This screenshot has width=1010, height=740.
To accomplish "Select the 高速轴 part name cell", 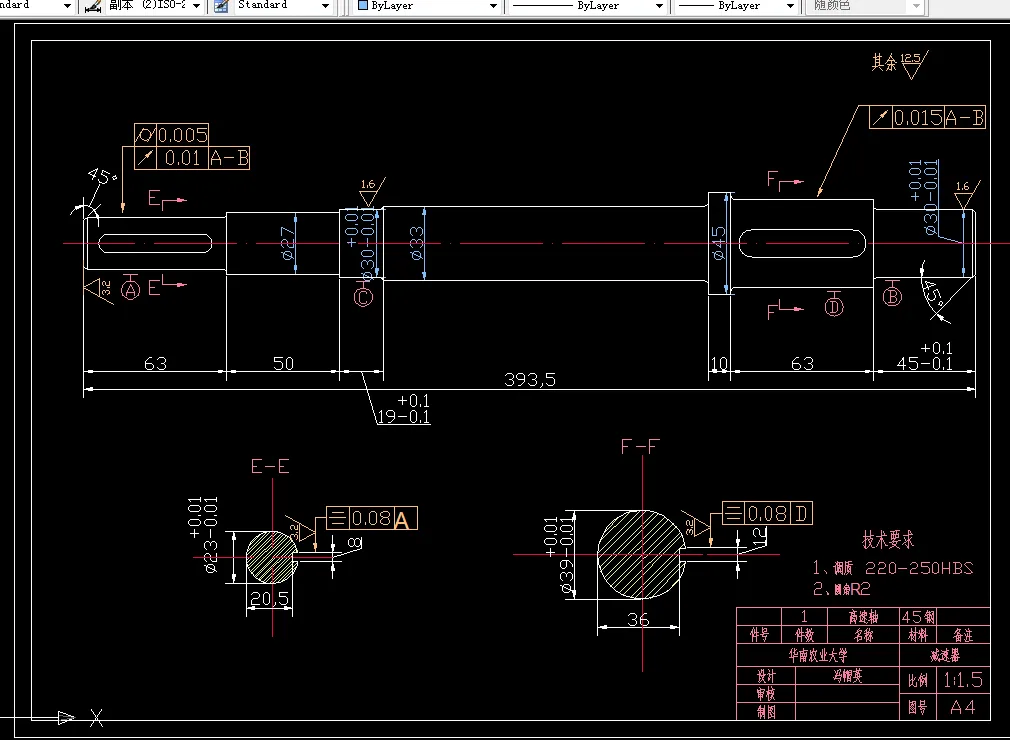I will pyautogui.click(x=863, y=617).
